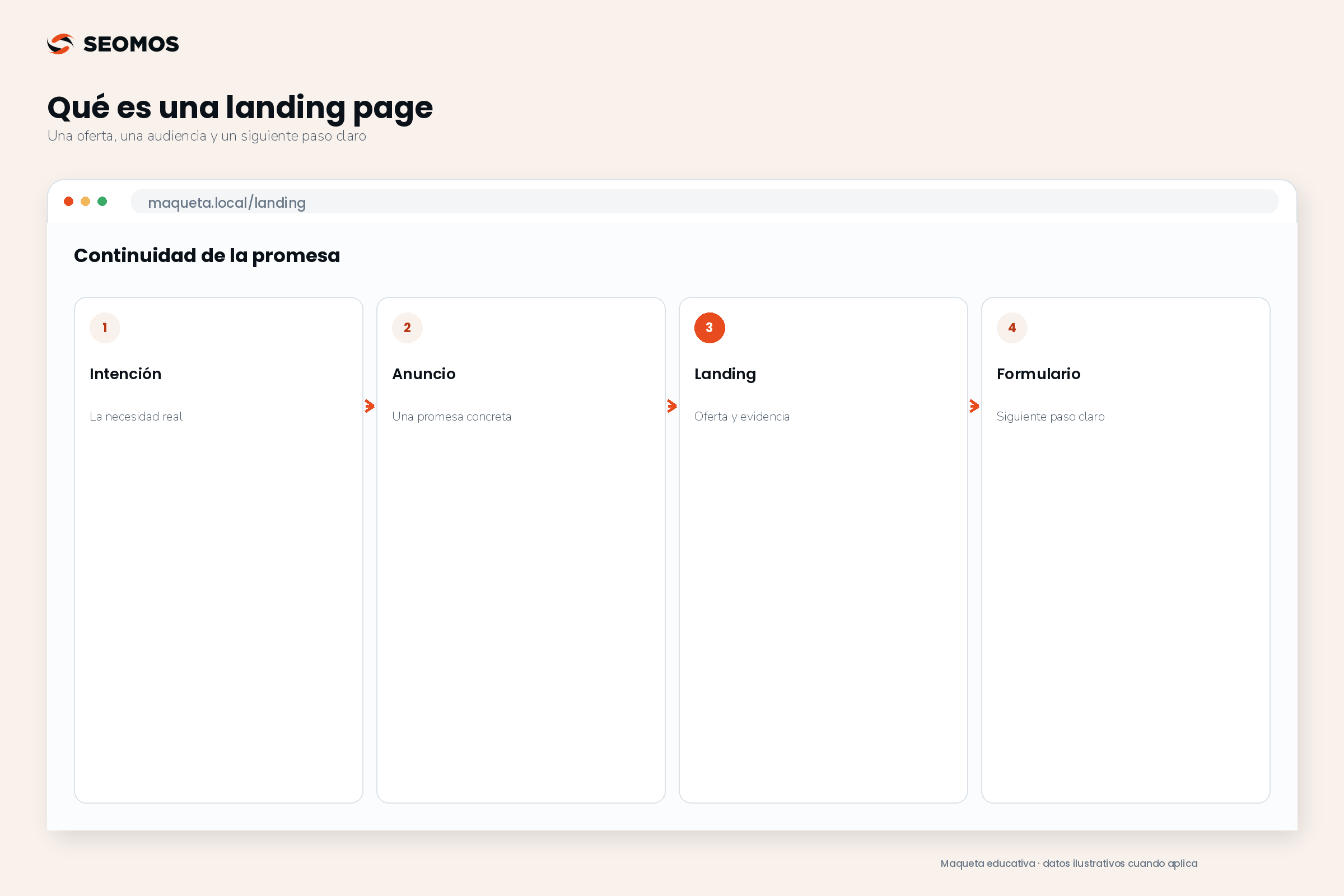This screenshot has width=1344, height=896.
Task: Click the green window dot
Action: 102,201
